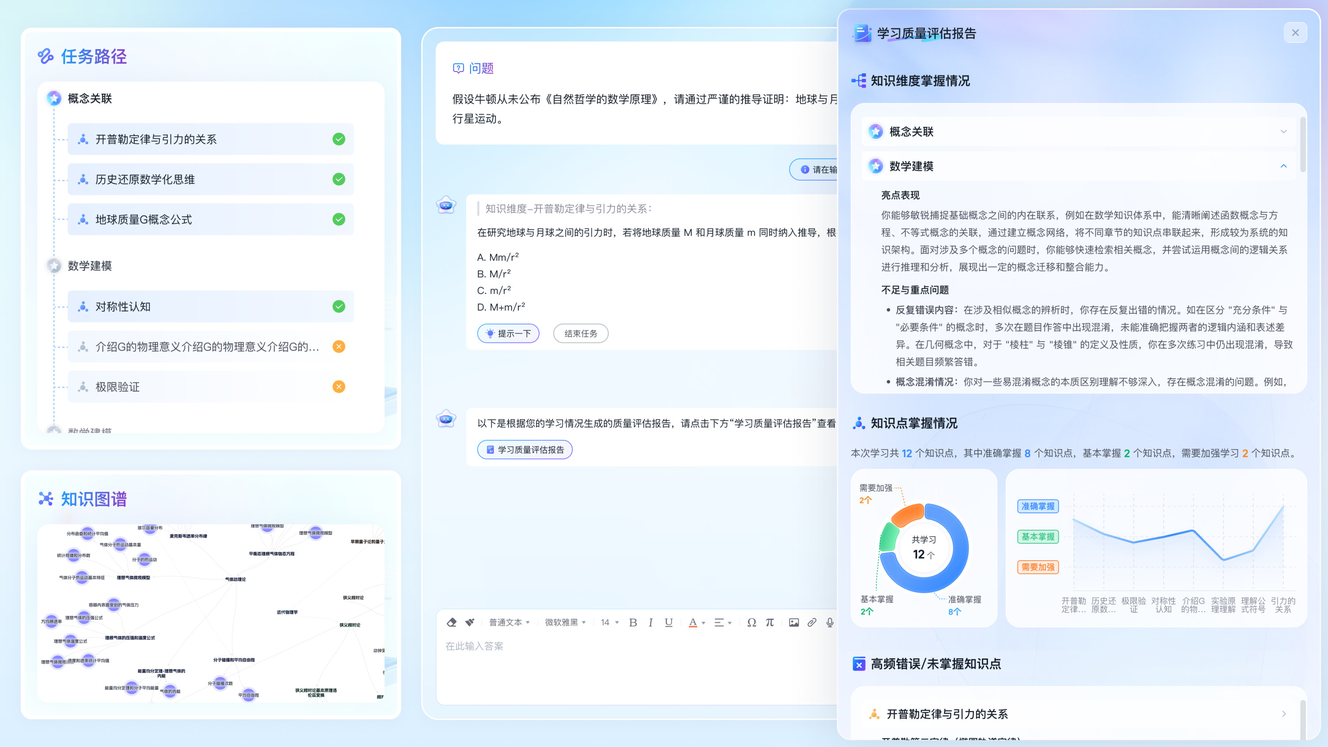The width and height of the screenshot is (1328, 747).
Task: Click the 提示一下 hint button
Action: click(508, 334)
